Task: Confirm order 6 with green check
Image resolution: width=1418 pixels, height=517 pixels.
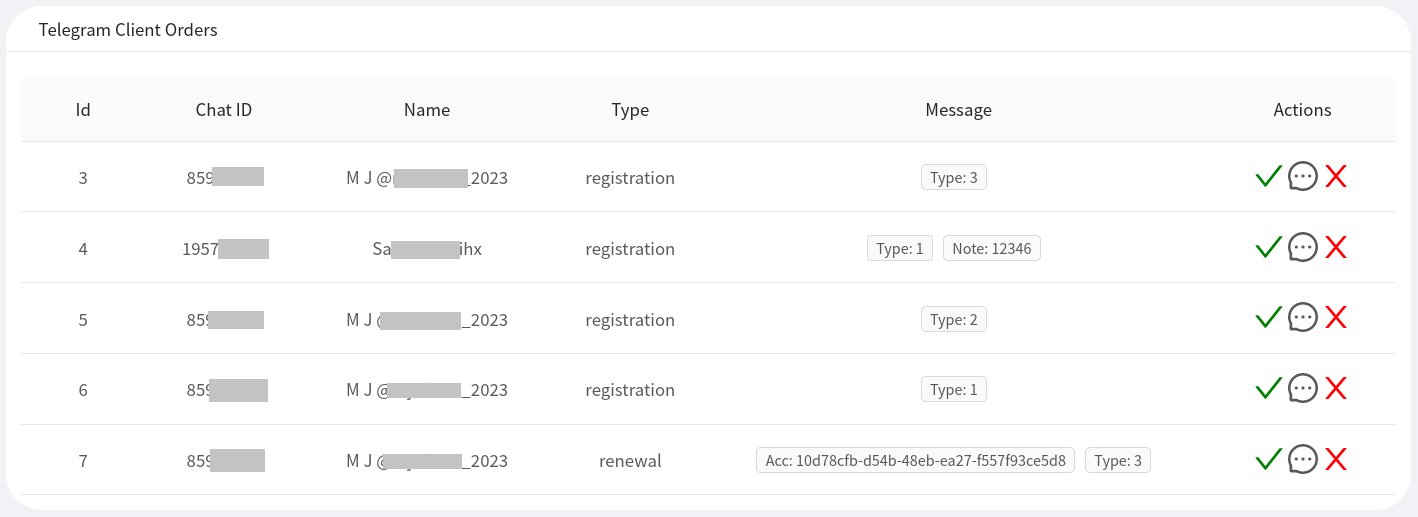Action: coord(1268,388)
